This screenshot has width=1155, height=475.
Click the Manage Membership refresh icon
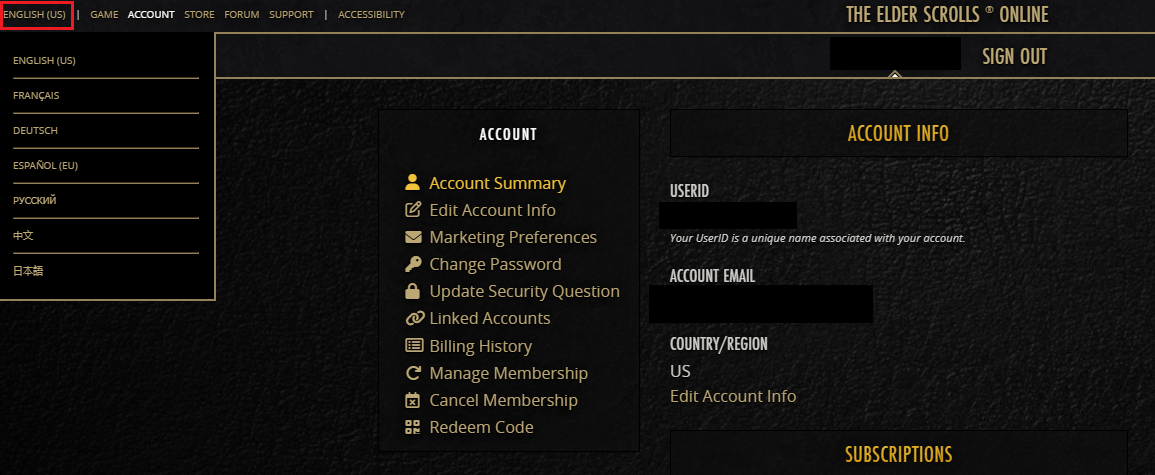tap(412, 373)
